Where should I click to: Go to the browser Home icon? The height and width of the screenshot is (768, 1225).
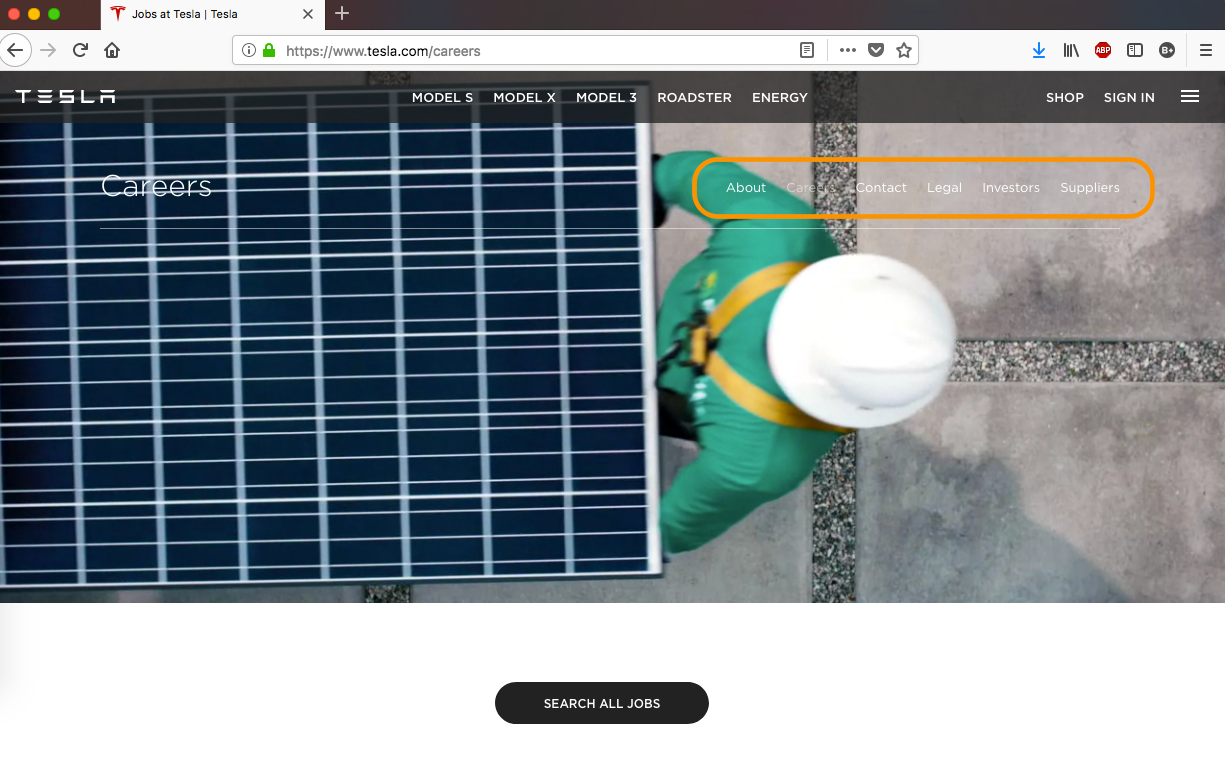[x=112, y=50]
